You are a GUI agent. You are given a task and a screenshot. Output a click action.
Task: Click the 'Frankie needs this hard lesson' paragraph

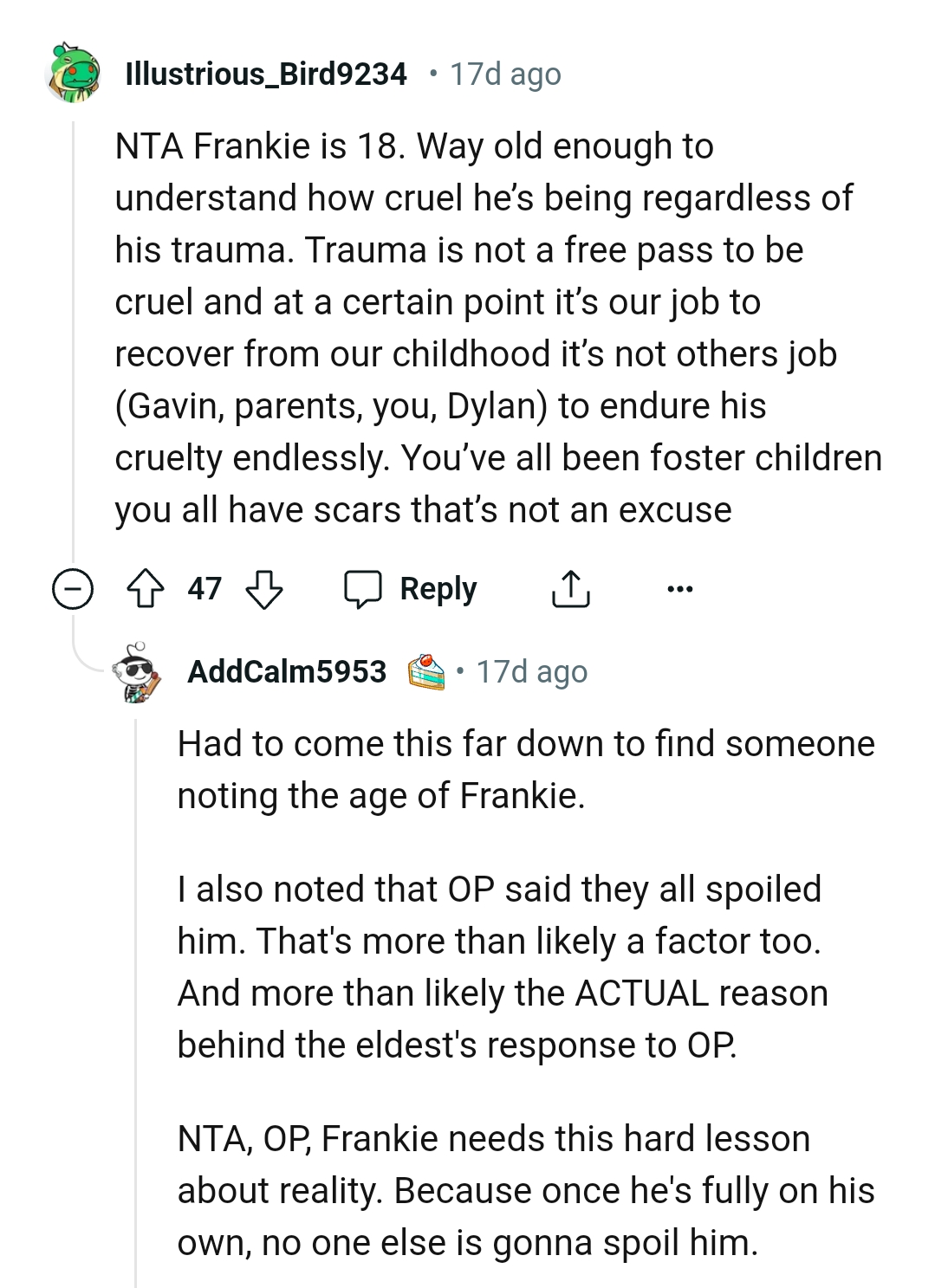pos(525,1190)
